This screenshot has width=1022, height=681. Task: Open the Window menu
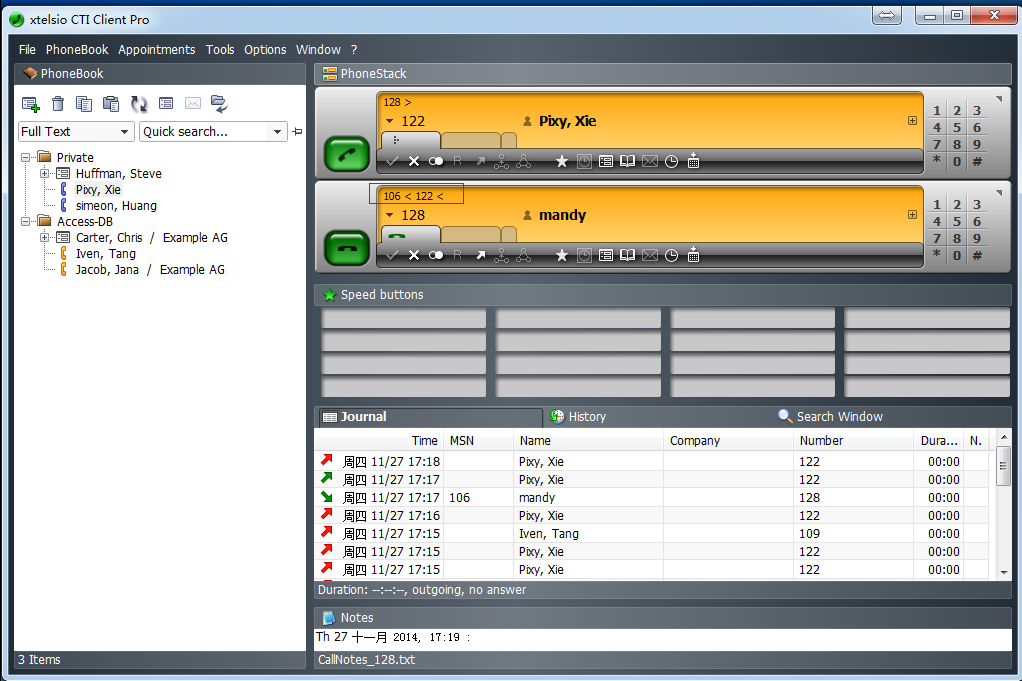click(318, 50)
